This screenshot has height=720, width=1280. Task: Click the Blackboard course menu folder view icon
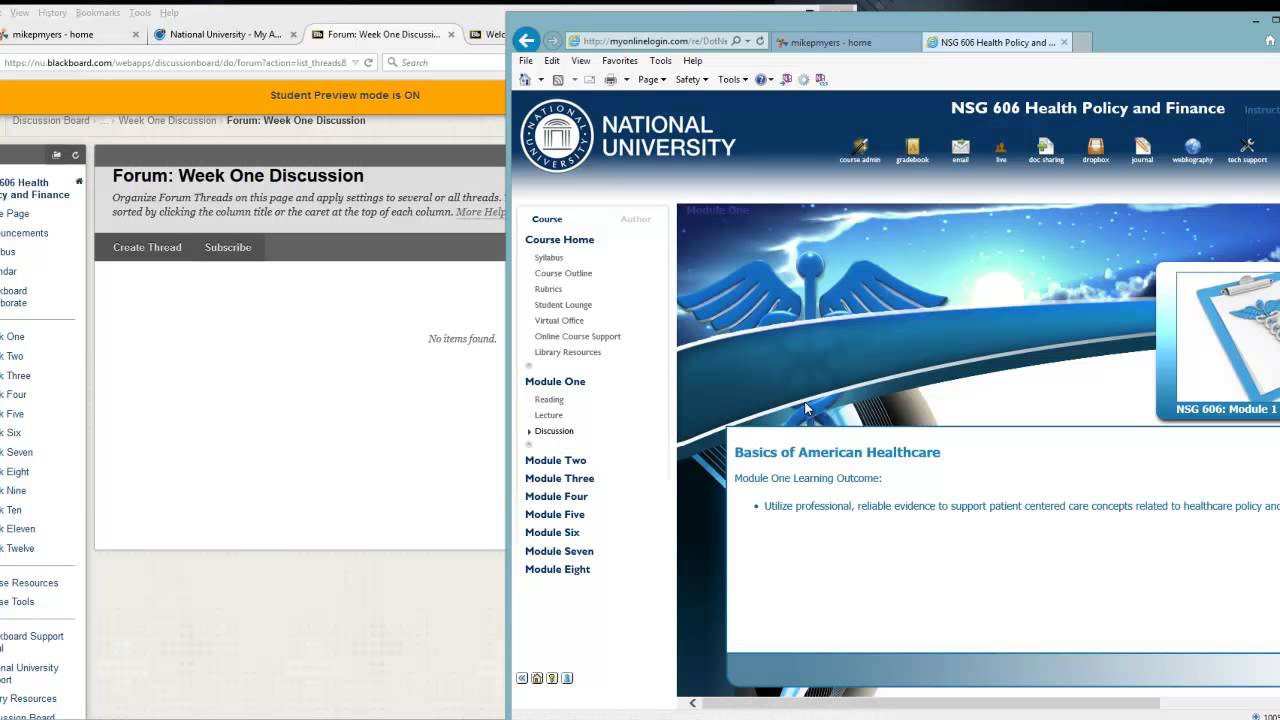point(57,155)
